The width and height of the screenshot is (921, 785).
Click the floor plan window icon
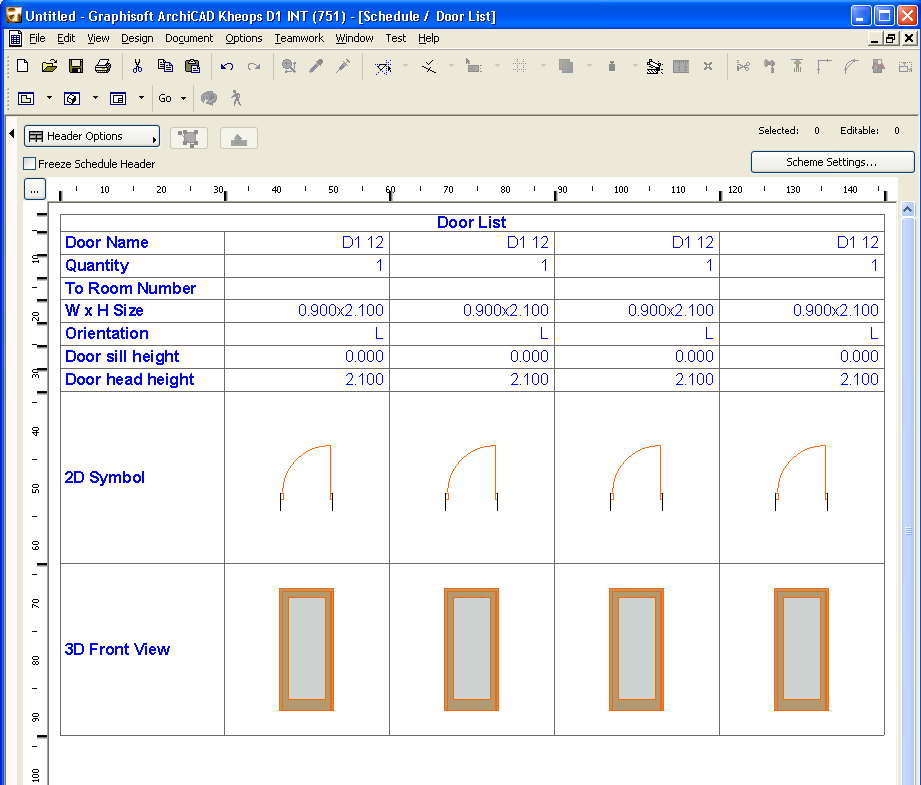coord(26,98)
